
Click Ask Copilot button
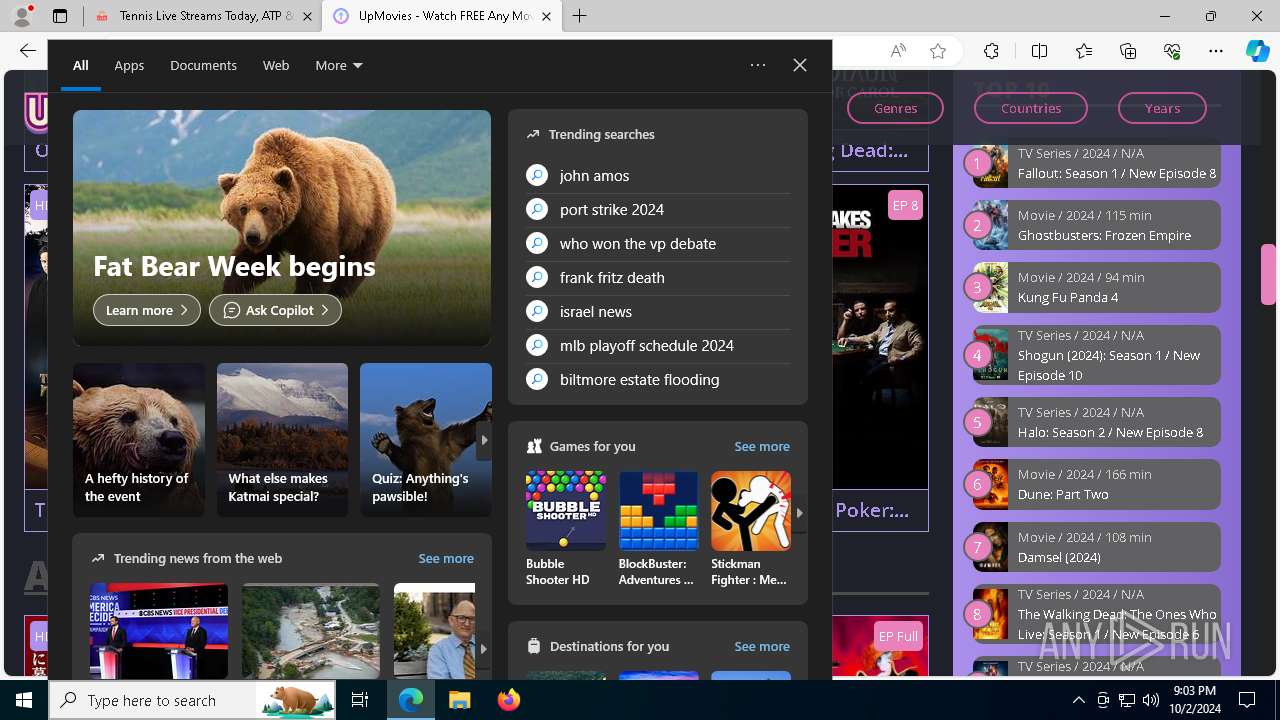(x=275, y=310)
